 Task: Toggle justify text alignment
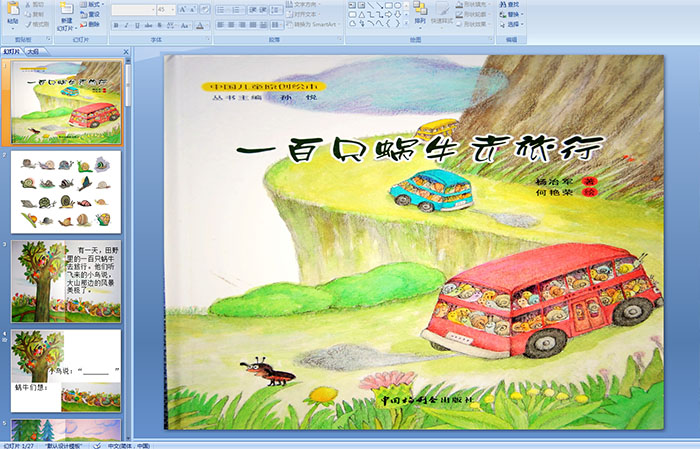click(x=253, y=25)
